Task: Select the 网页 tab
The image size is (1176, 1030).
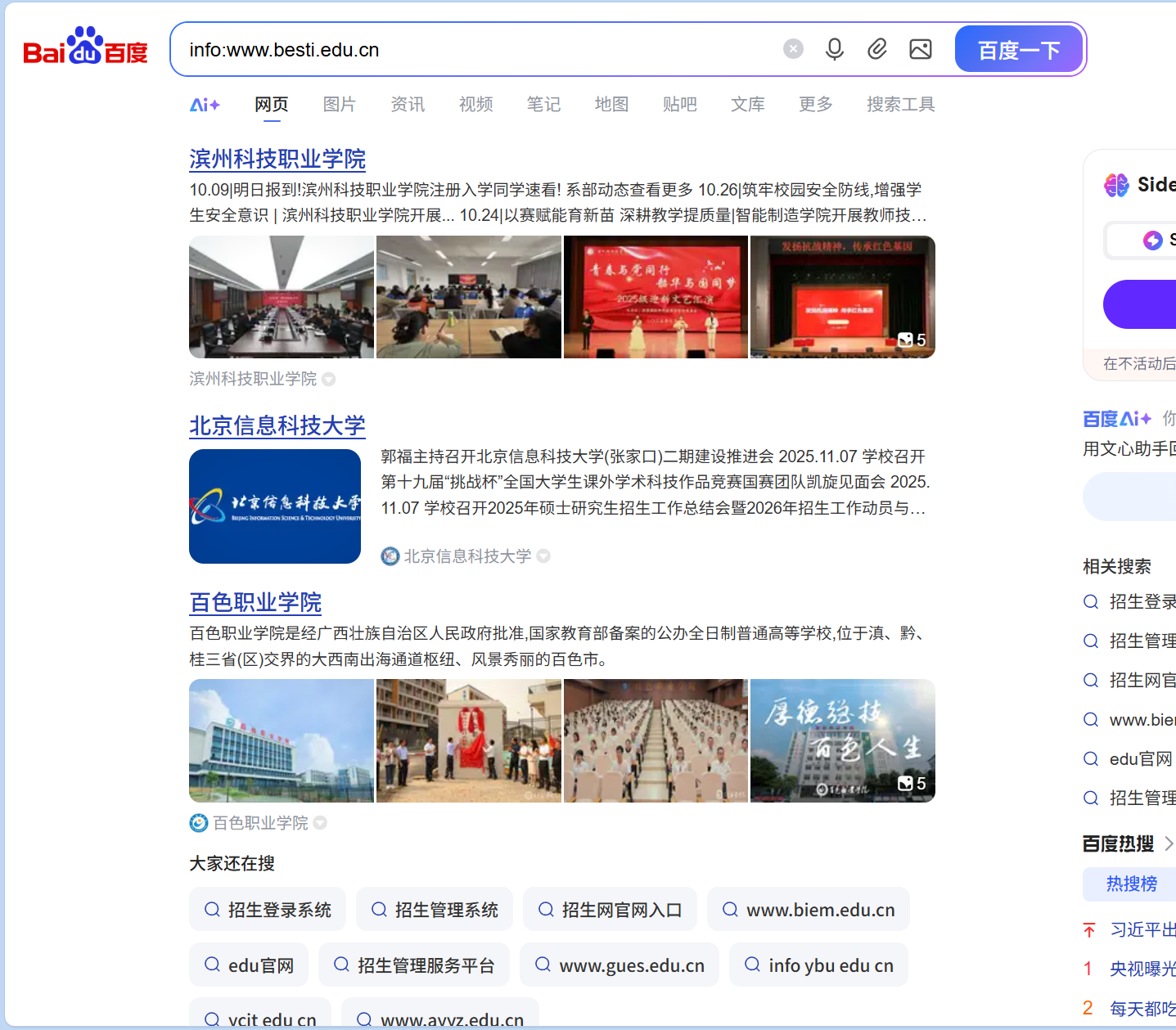Action: [x=272, y=105]
